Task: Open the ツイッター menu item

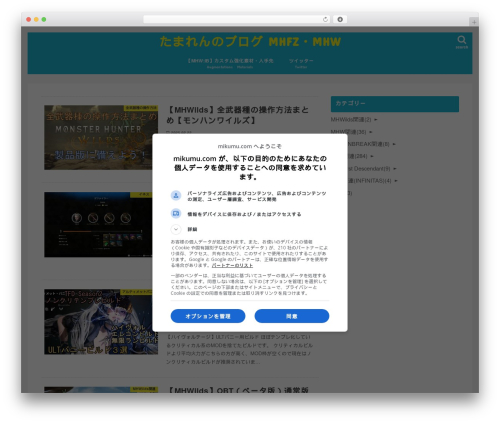Action: click(x=301, y=62)
